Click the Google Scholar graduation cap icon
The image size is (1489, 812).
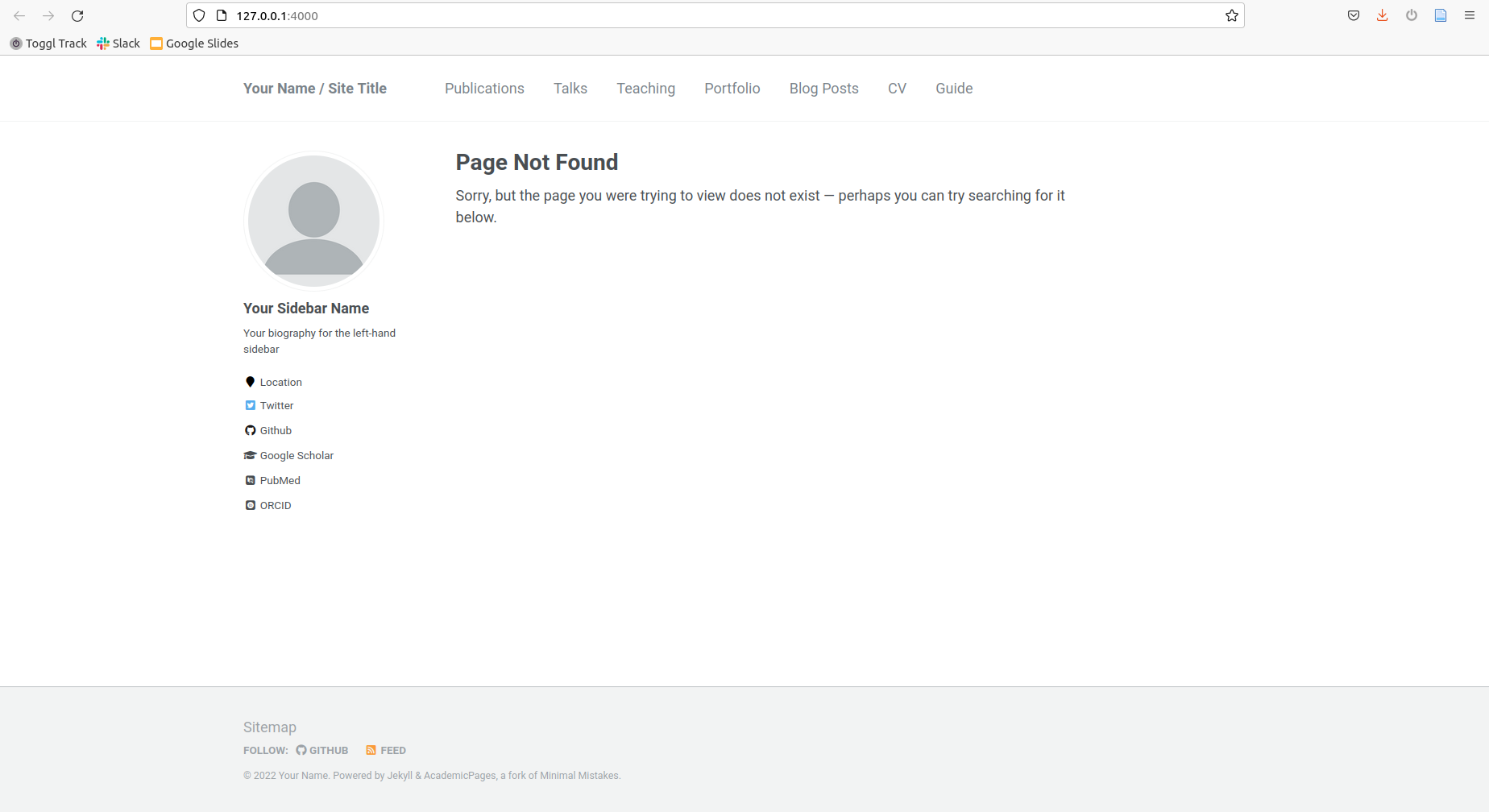[250, 455]
